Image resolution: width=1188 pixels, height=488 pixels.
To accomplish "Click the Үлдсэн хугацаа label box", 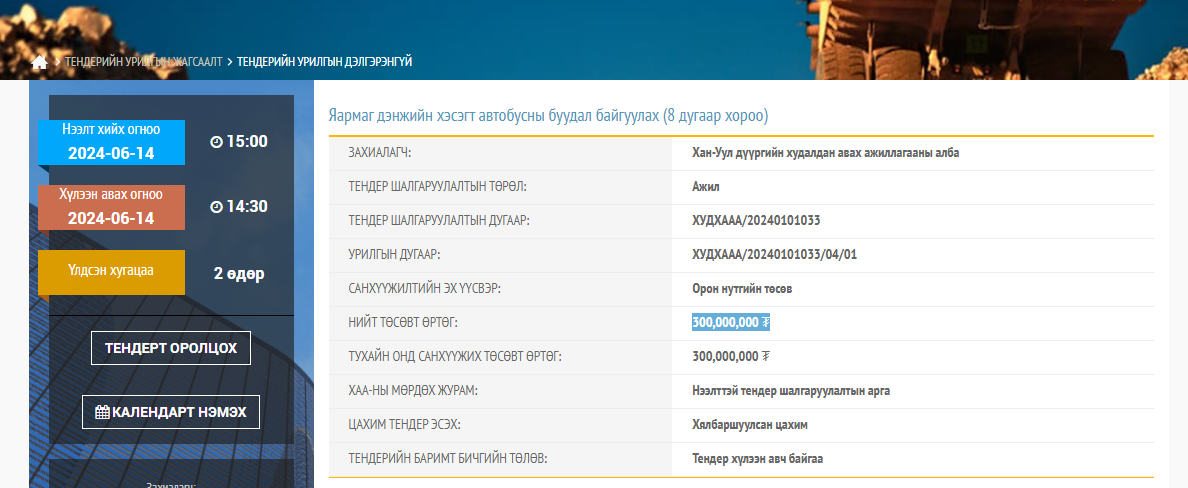I will point(111,272).
